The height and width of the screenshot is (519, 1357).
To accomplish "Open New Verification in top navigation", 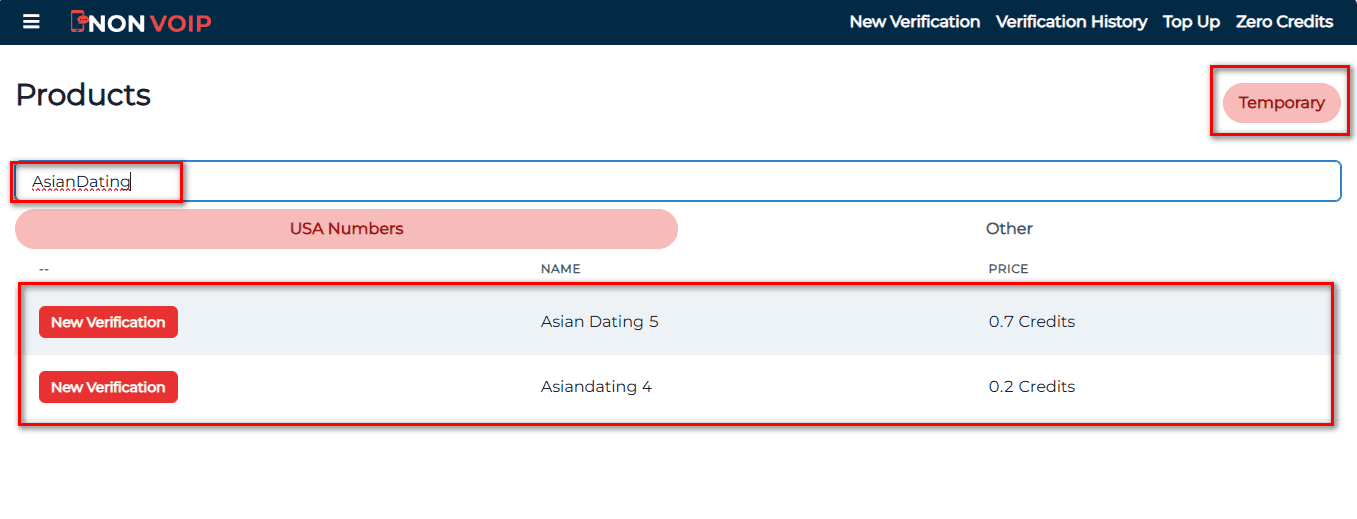I will click(914, 22).
